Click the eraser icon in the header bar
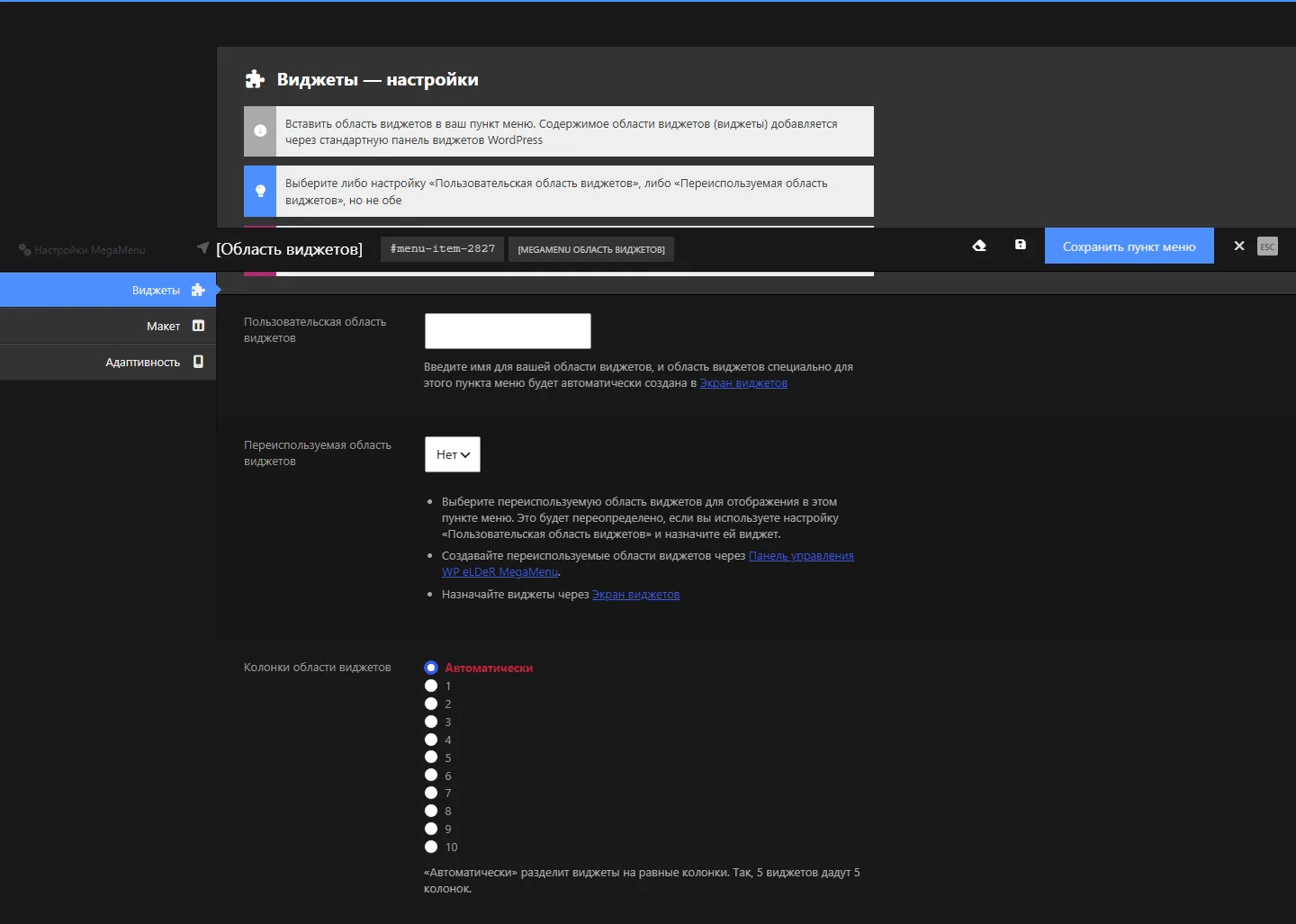The height and width of the screenshot is (924, 1296). pos(979,246)
